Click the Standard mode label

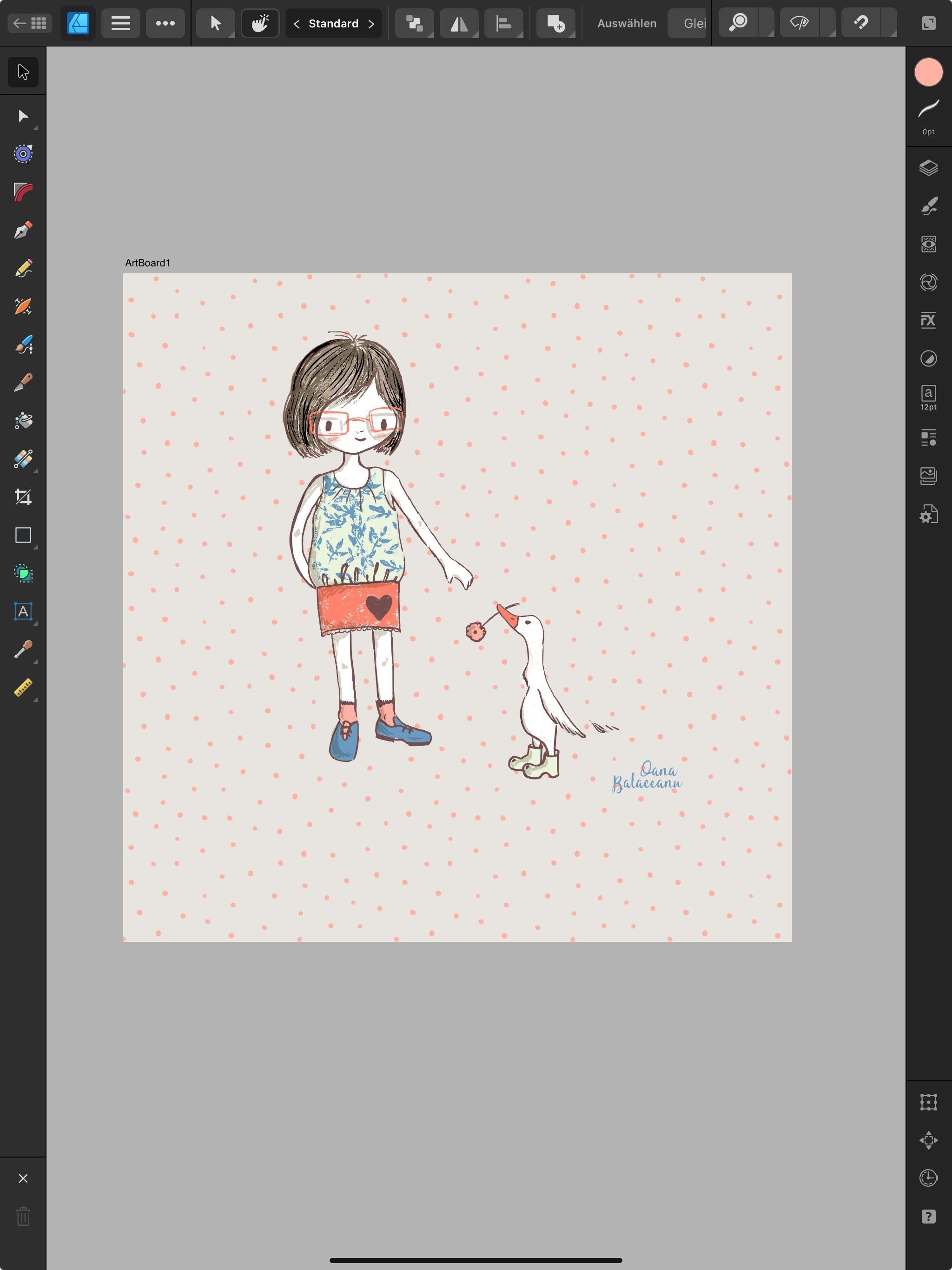tap(334, 24)
